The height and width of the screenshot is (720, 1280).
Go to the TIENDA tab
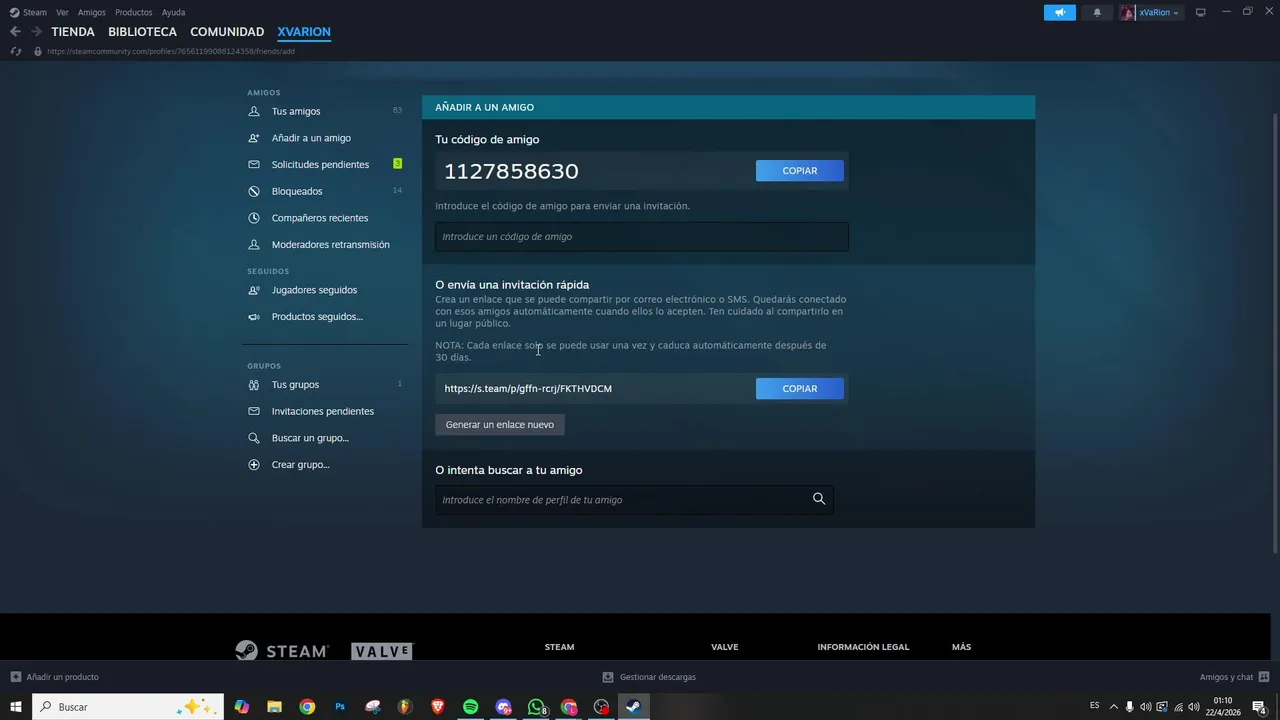click(73, 32)
